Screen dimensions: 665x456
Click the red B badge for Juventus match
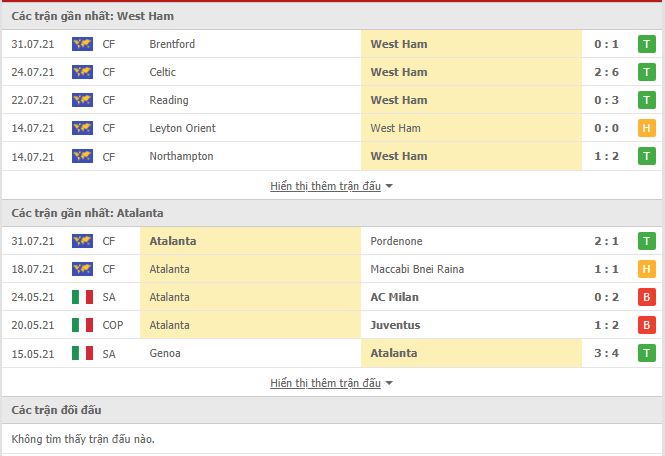[x=646, y=325]
